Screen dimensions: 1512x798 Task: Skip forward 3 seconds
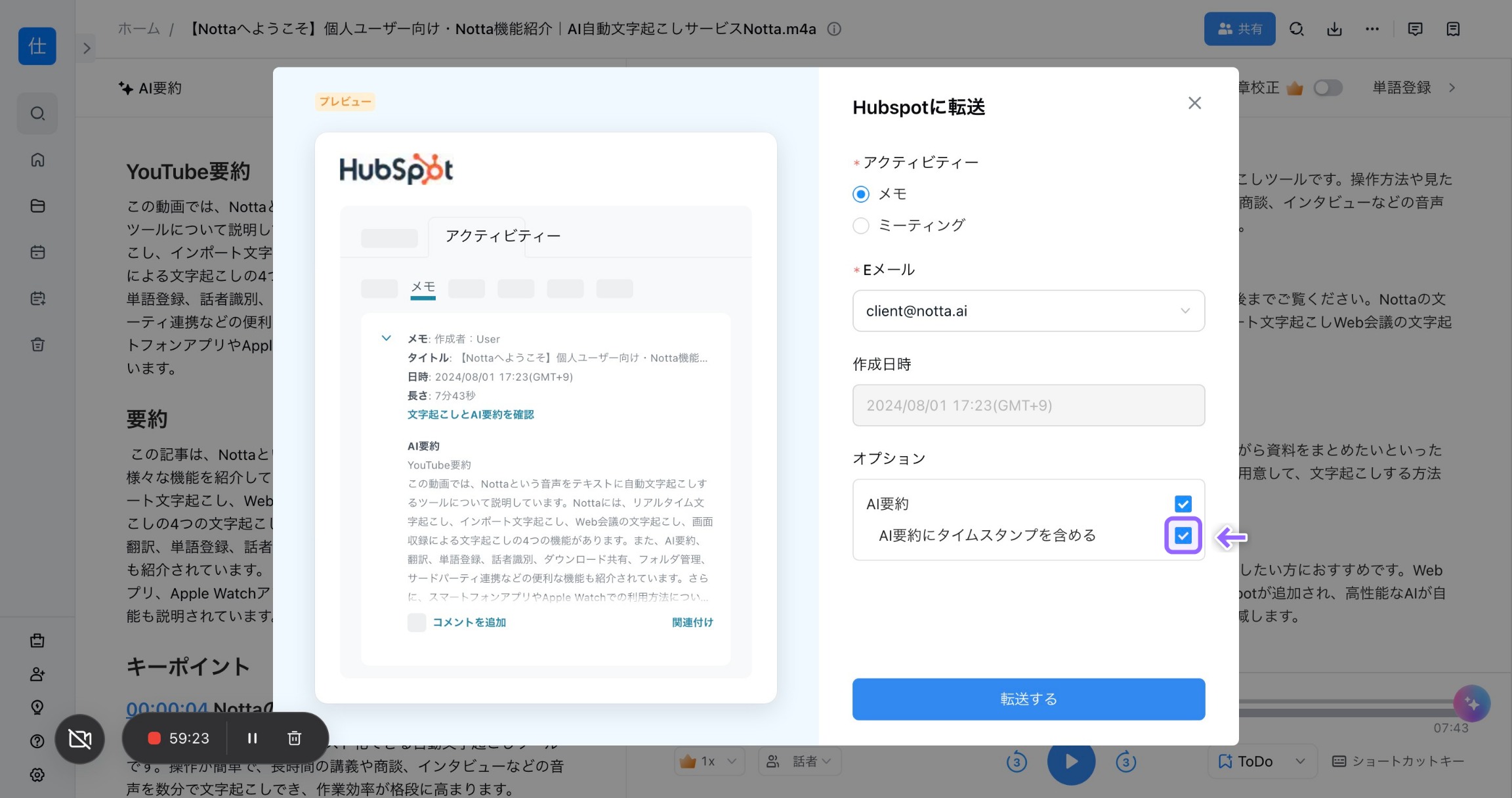(x=1125, y=761)
